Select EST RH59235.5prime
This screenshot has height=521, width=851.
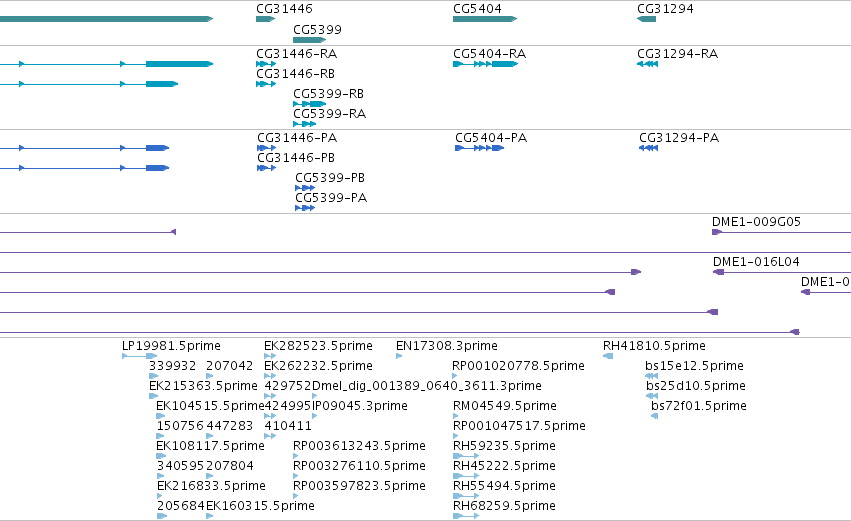pyautogui.click(x=504, y=447)
